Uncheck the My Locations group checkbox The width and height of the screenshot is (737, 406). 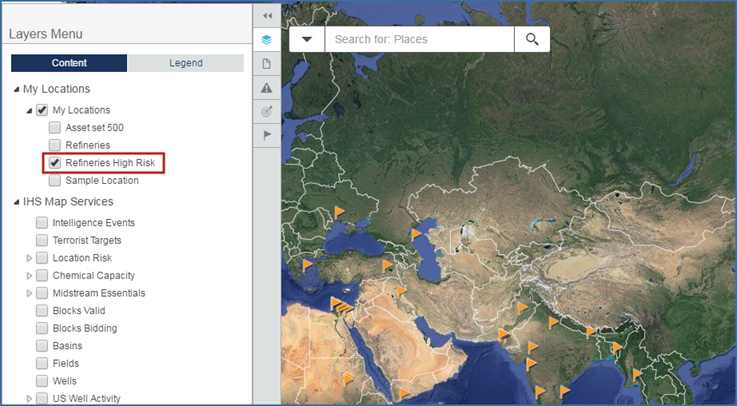click(42, 110)
